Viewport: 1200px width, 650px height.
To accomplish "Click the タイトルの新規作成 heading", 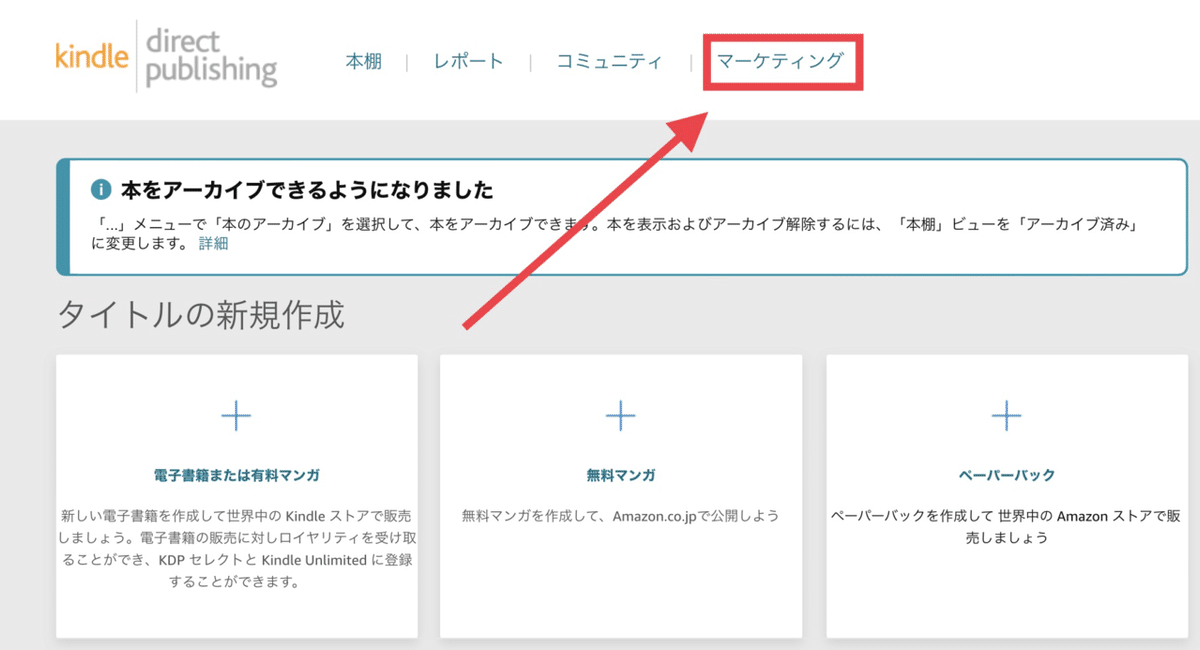I will pyautogui.click(x=201, y=315).
